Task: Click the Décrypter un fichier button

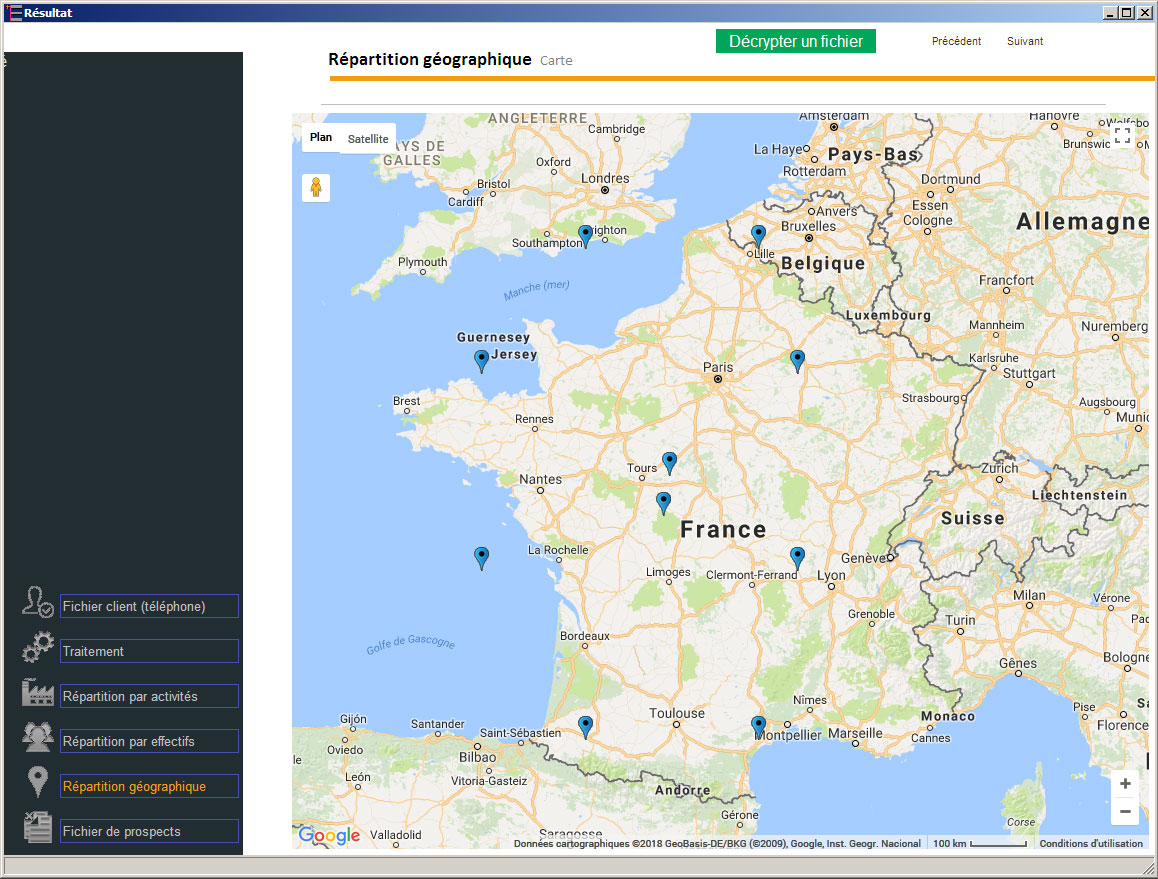Action: coord(795,41)
